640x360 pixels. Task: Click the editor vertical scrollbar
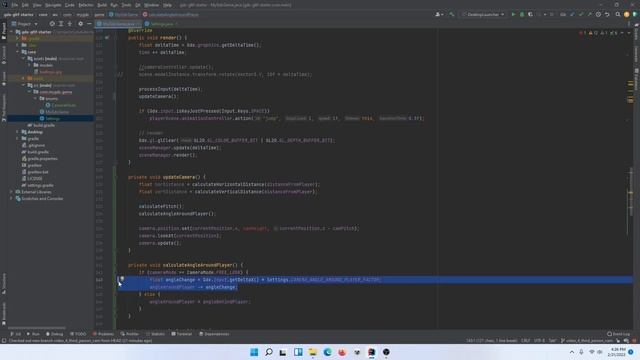click(x=631, y=192)
